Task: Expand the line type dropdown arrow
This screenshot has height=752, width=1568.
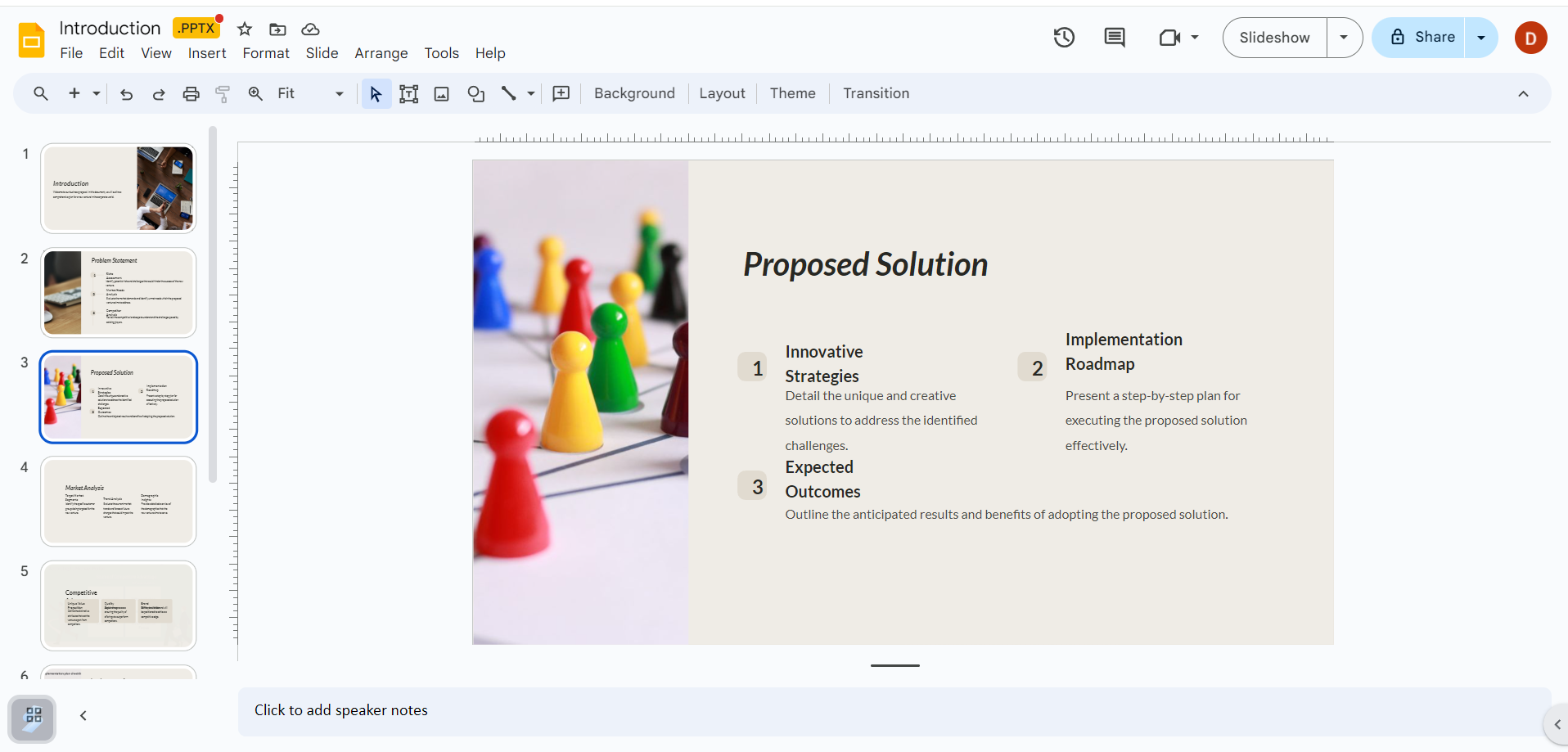Action: (530, 93)
